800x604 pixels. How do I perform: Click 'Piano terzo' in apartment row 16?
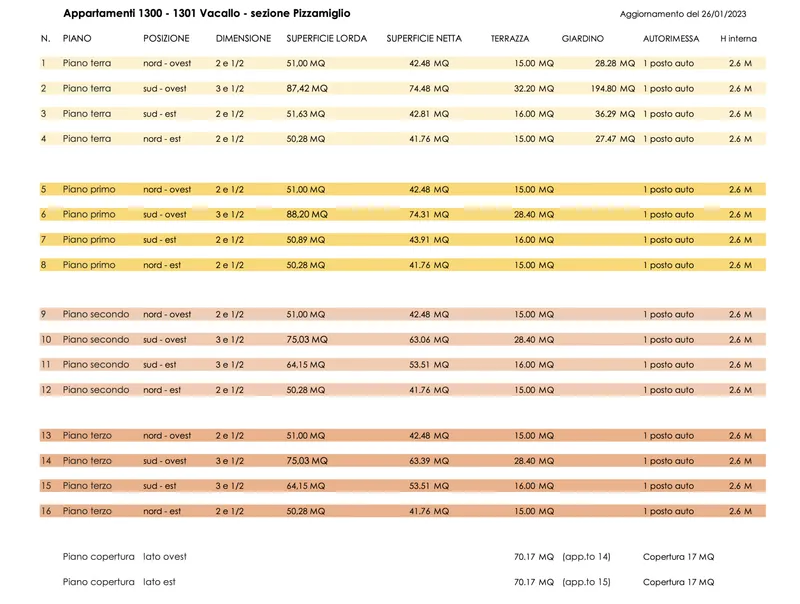click(87, 511)
